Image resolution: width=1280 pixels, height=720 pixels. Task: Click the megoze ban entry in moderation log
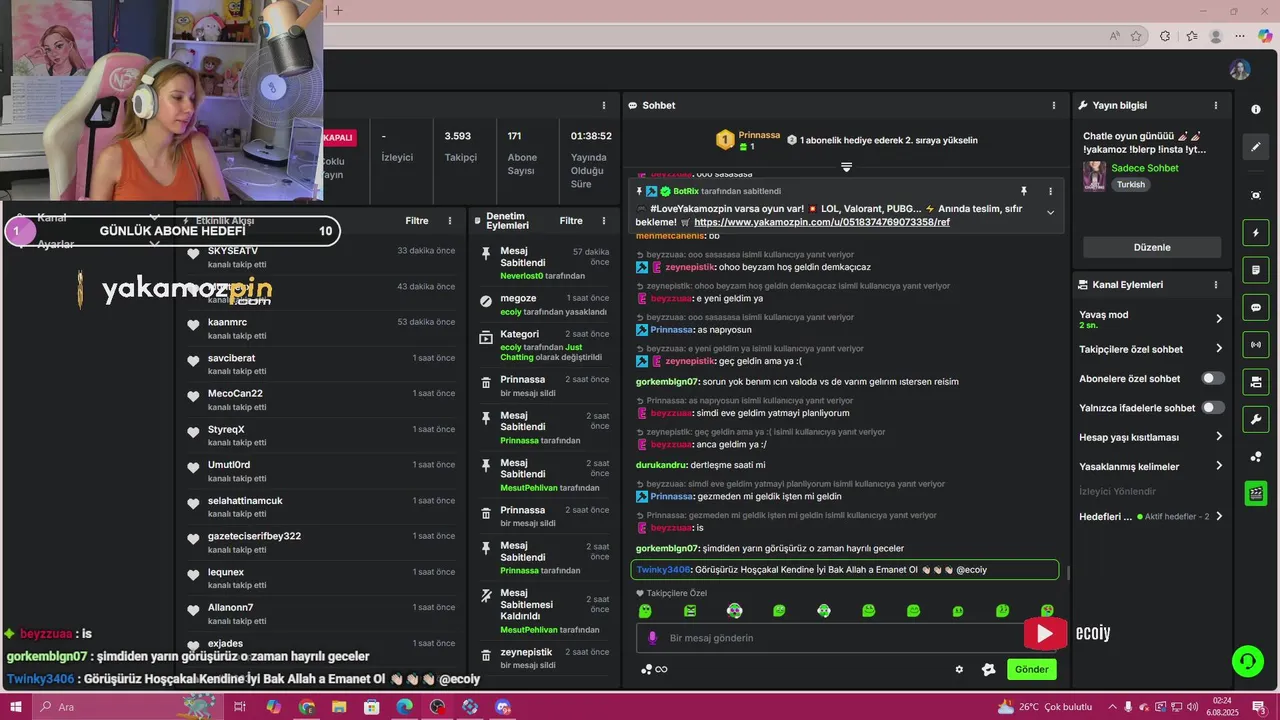pyautogui.click(x=545, y=305)
